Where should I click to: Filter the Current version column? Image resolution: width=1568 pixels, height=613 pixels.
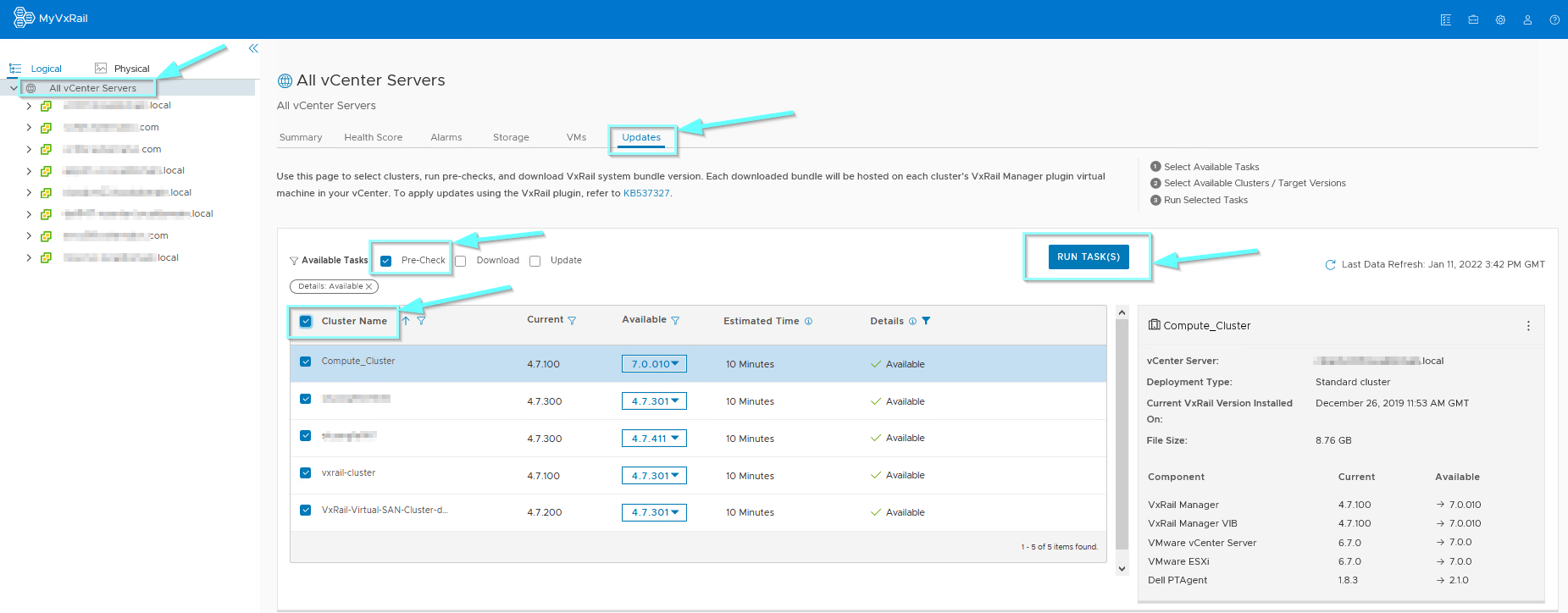[572, 321]
